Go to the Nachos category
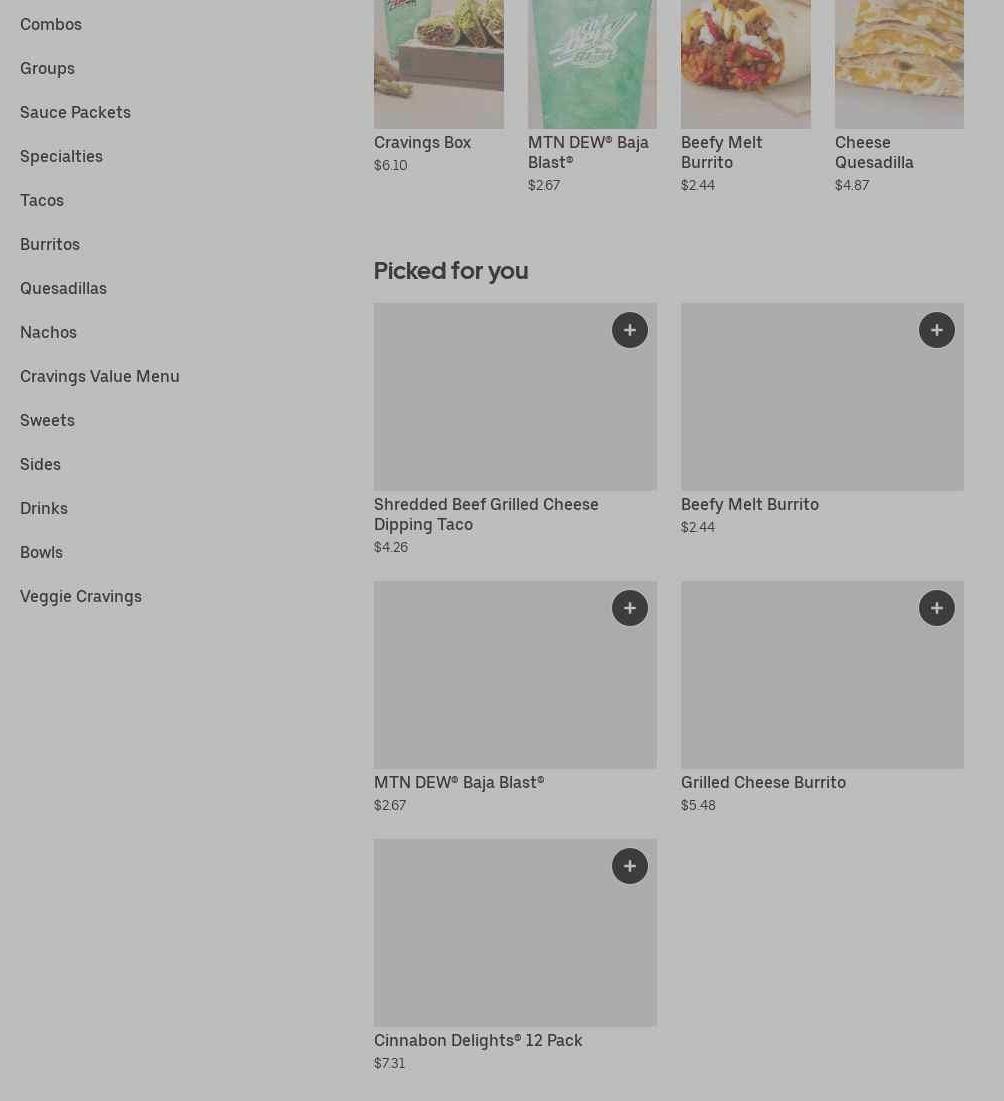 [48, 332]
